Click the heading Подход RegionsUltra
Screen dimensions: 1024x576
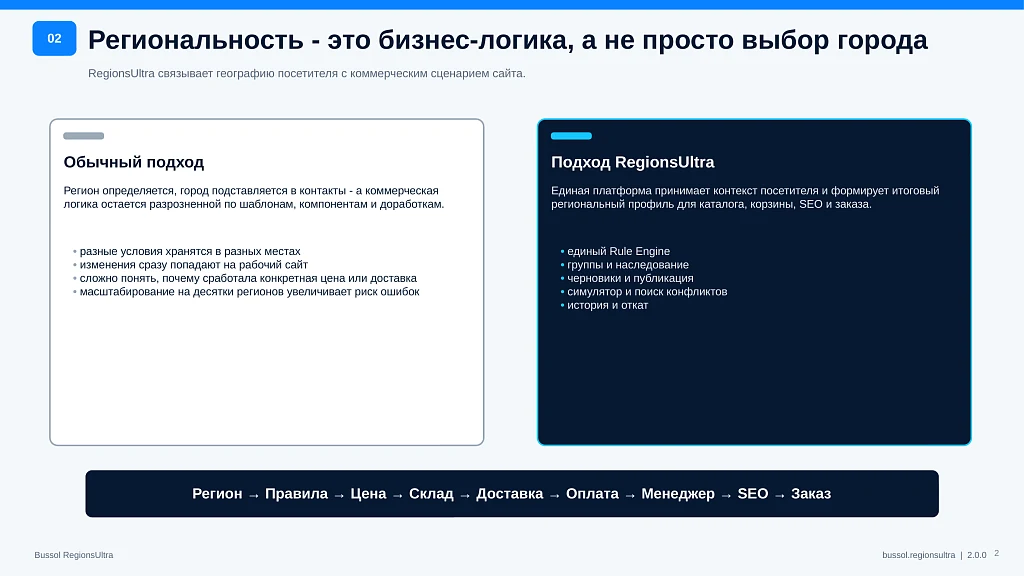click(x=632, y=162)
